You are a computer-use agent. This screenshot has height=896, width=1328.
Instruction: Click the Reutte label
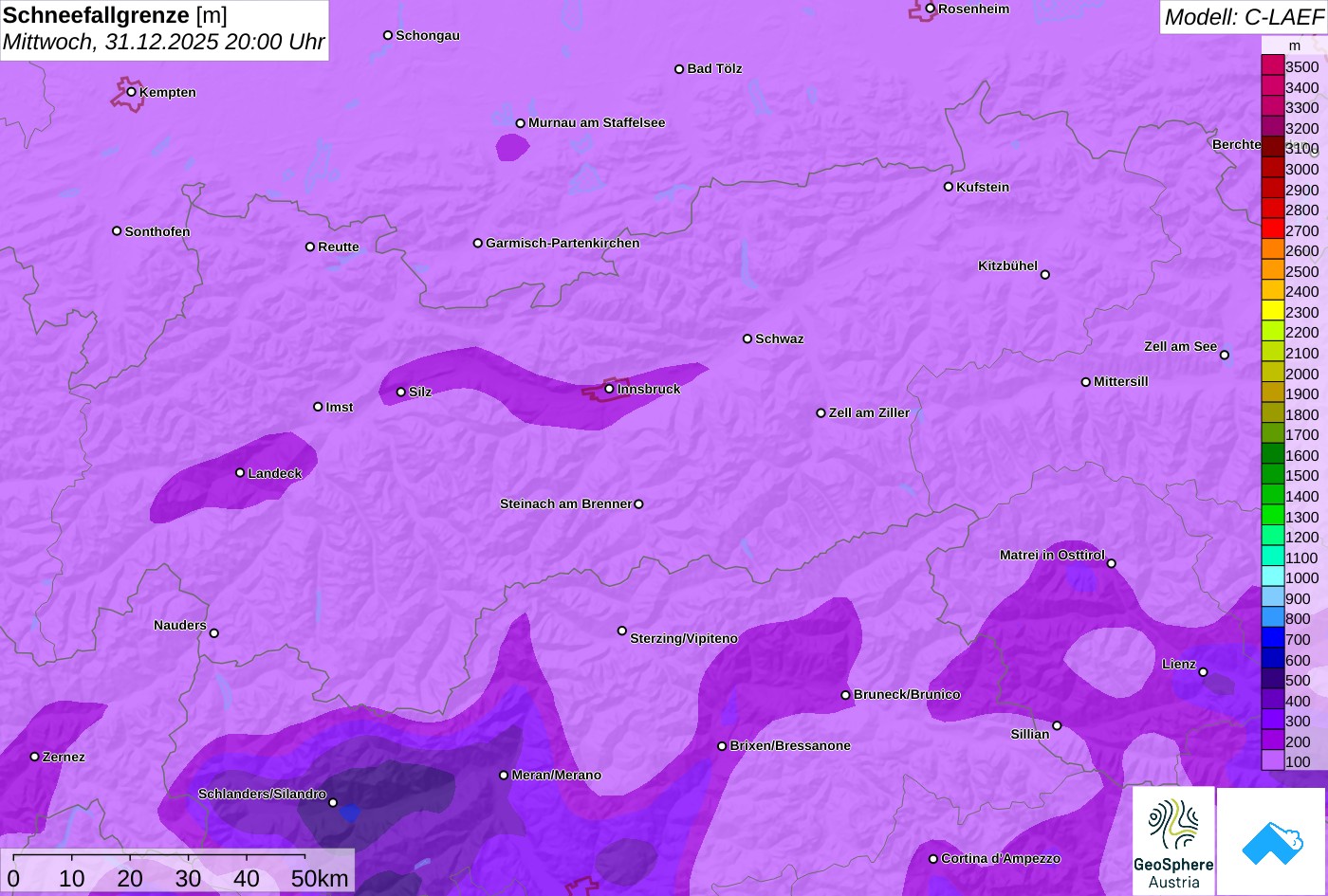coord(339,247)
